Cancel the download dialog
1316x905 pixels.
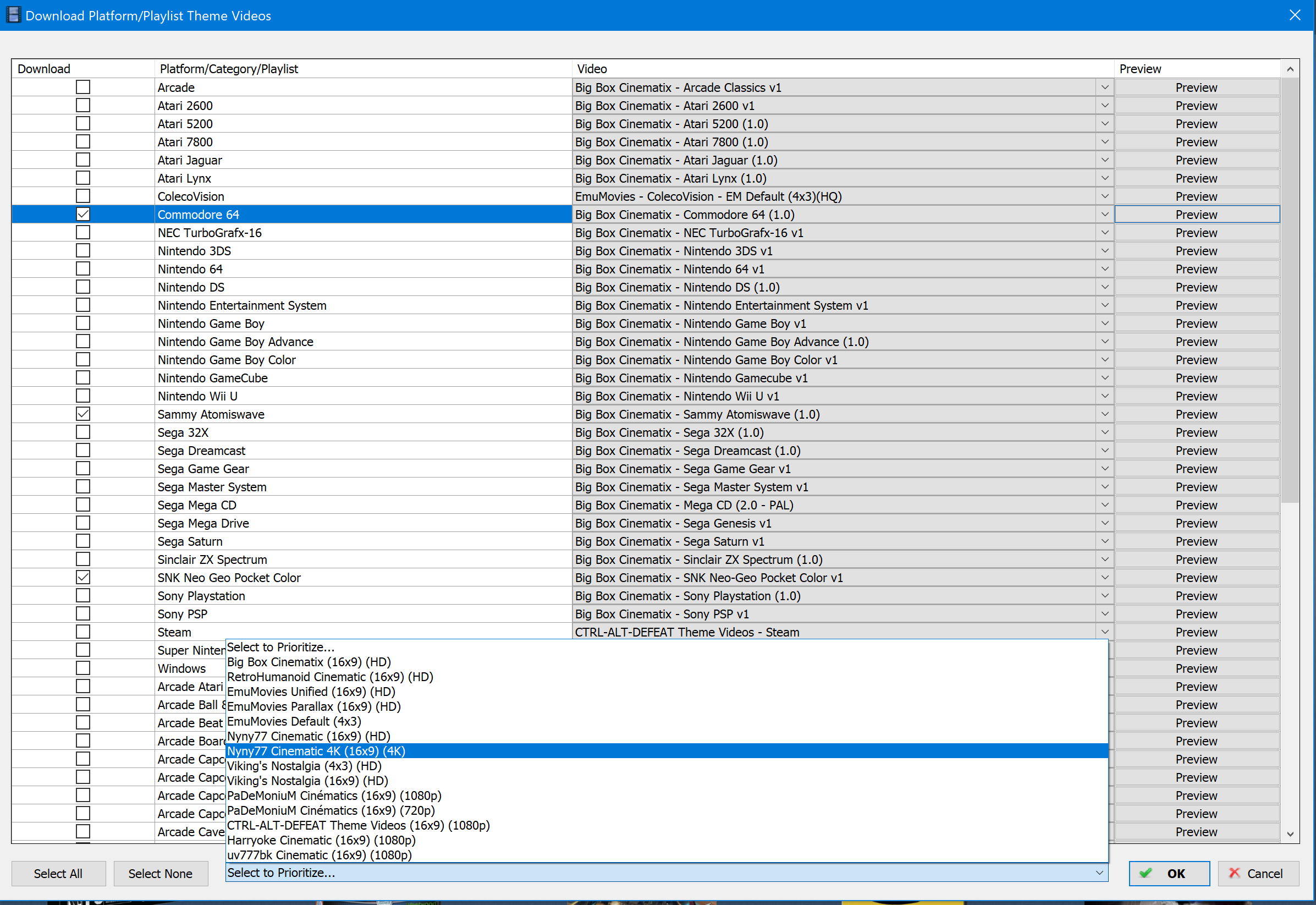coord(1258,873)
